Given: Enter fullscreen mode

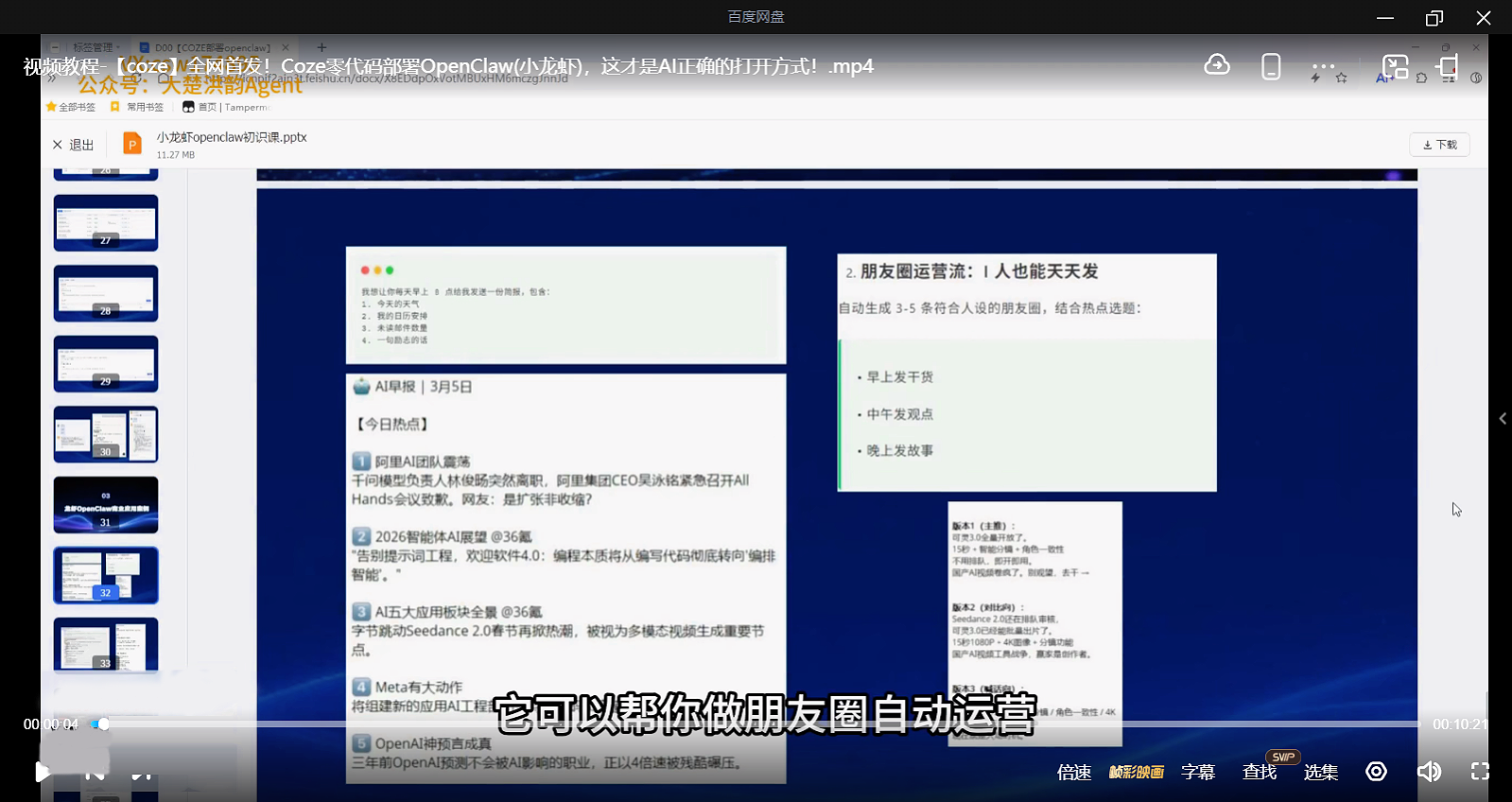Looking at the screenshot, I should pos(1480,772).
